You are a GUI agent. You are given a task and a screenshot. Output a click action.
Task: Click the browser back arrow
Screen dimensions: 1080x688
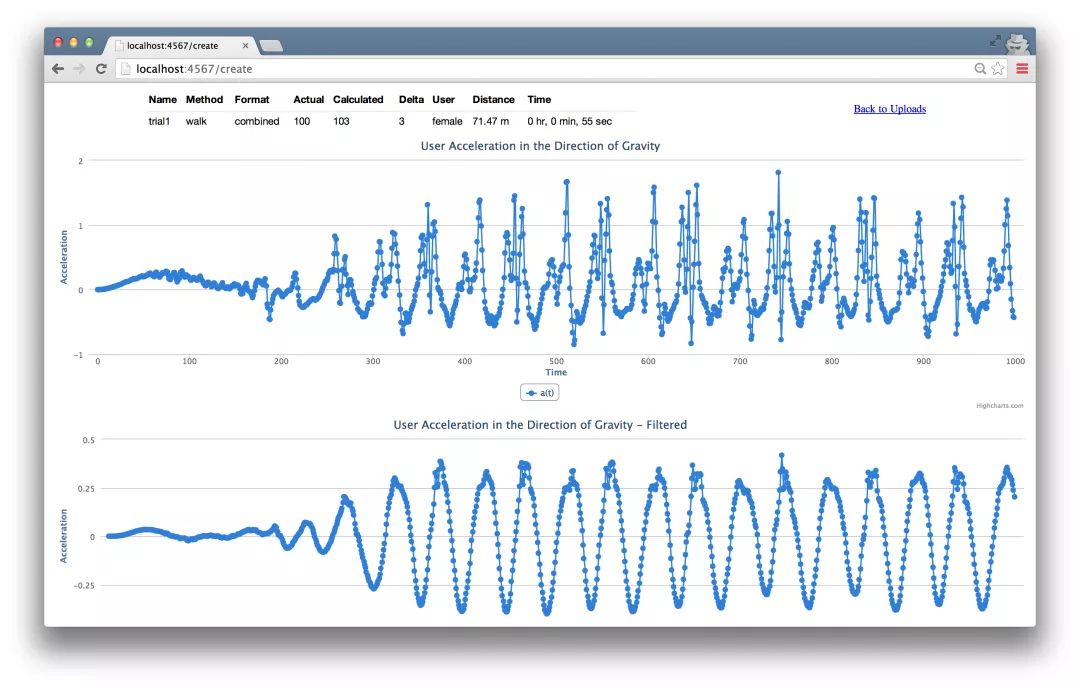coord(58,69)
